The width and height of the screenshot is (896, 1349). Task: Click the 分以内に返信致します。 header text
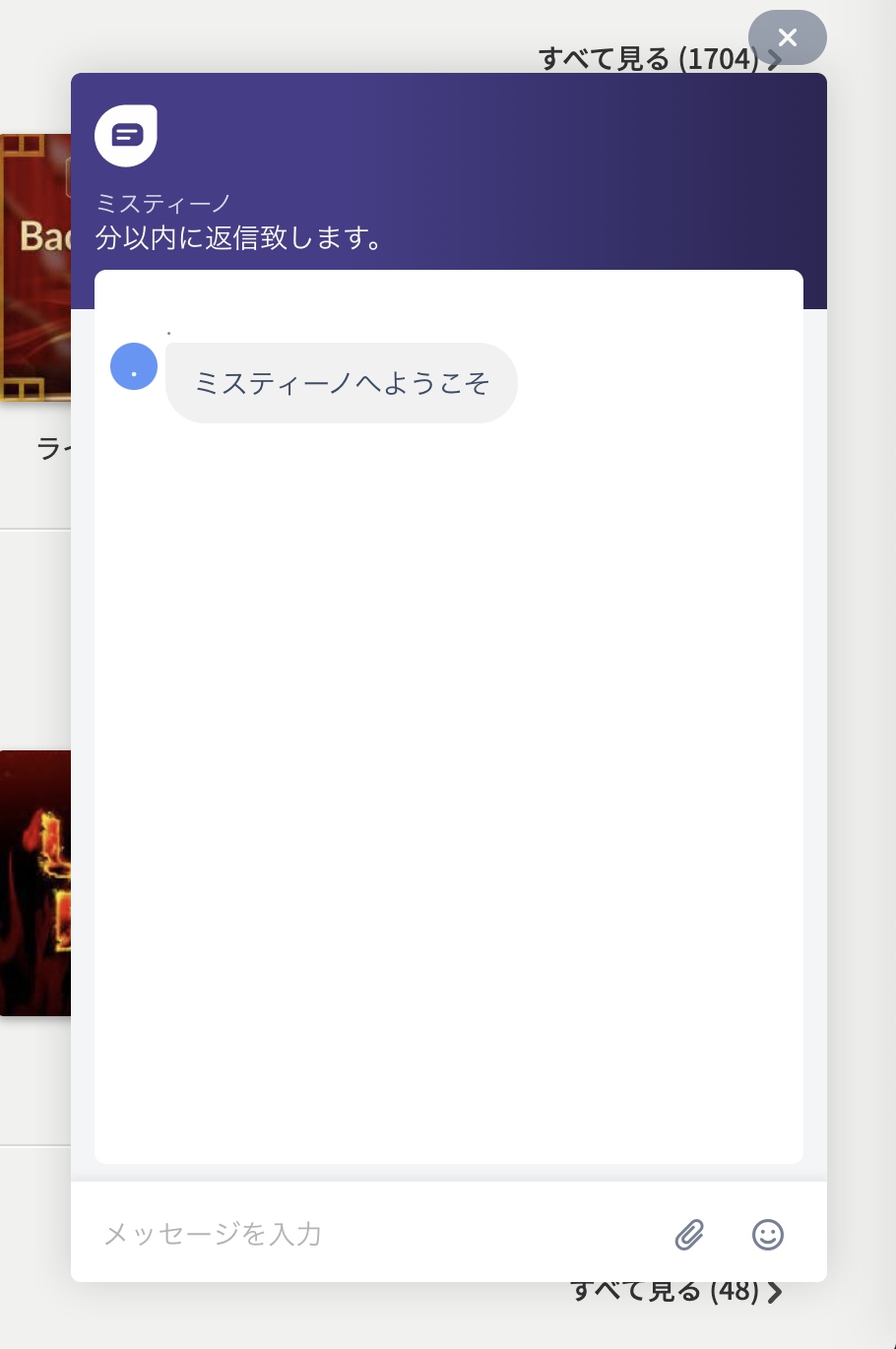[x=239, y=238]
